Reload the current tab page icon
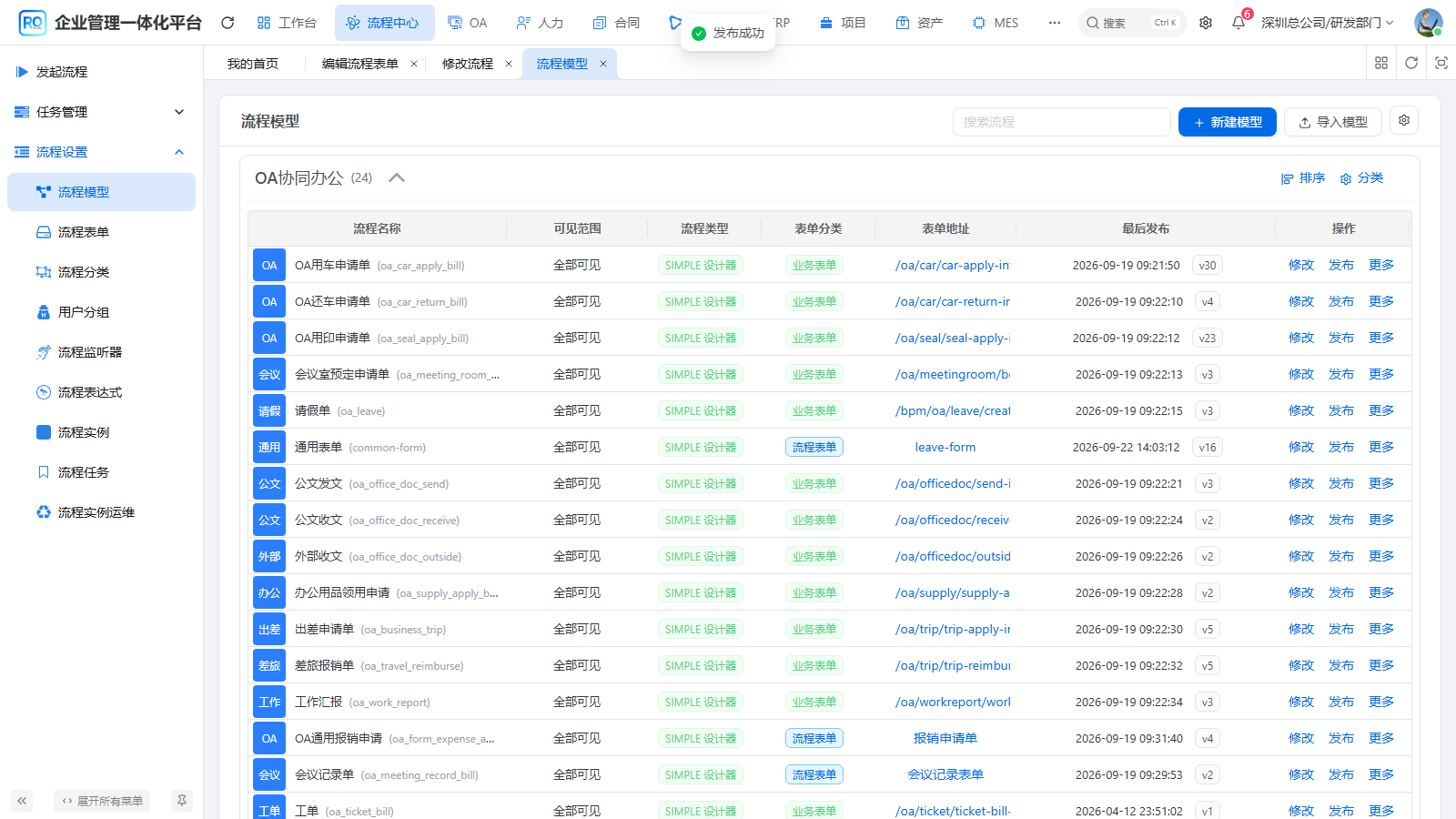This screenshot has width=1456, height=819. [x=1411, y=63]
